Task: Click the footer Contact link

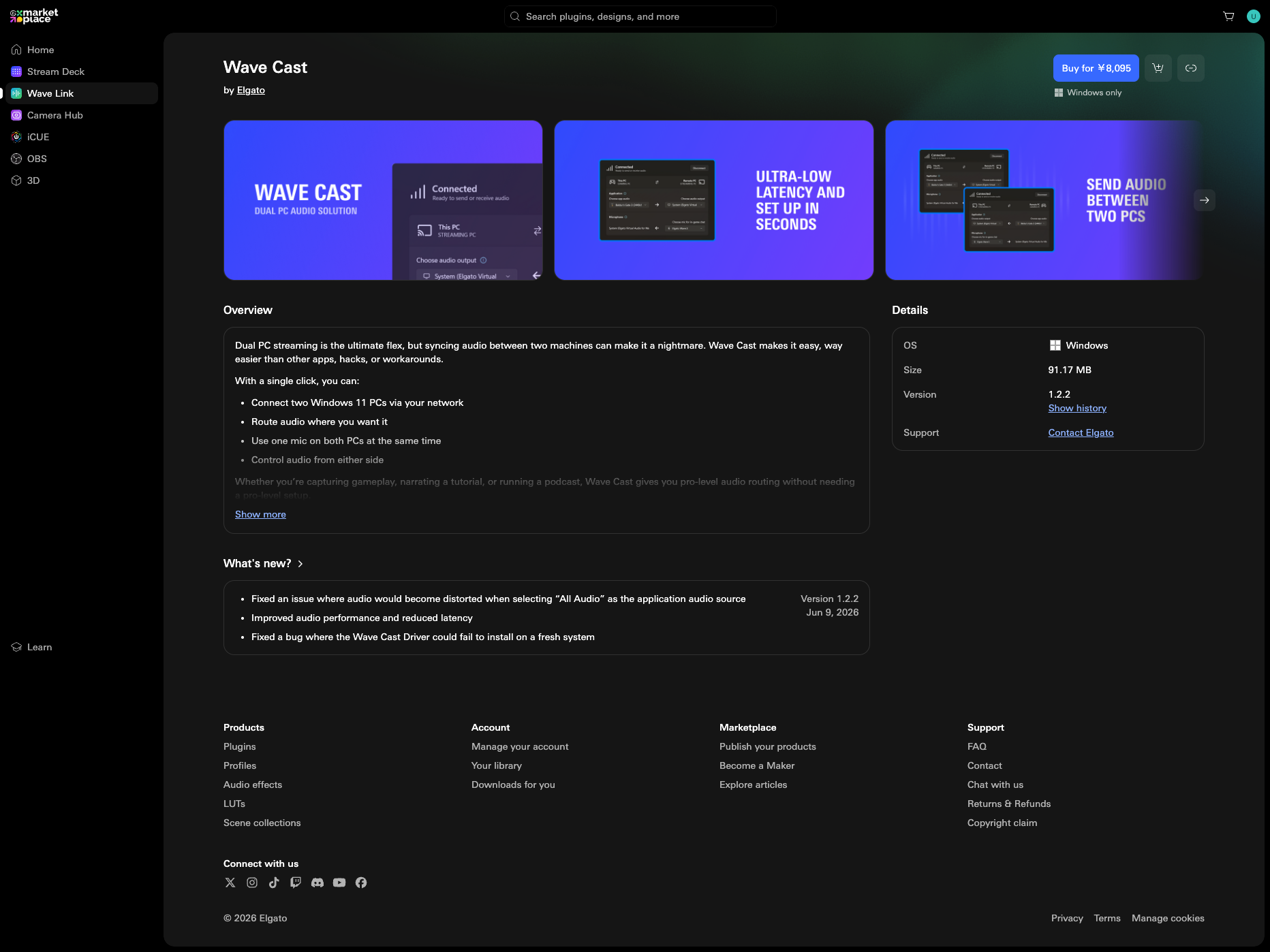Action: [x=985, y=765]
